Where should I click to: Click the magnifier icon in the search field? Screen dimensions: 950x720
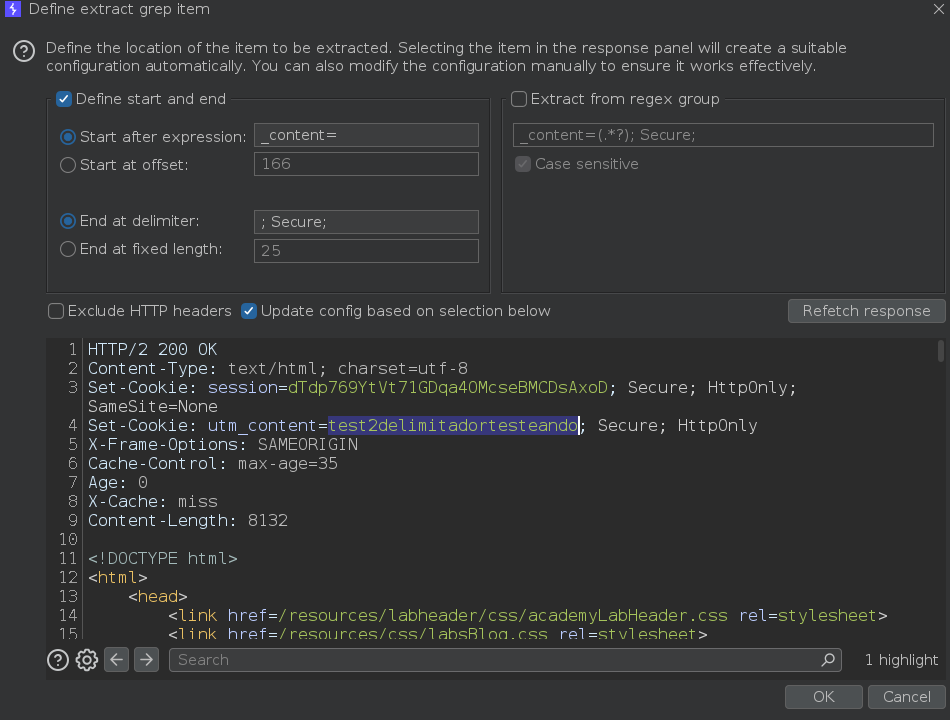point(828,660)
